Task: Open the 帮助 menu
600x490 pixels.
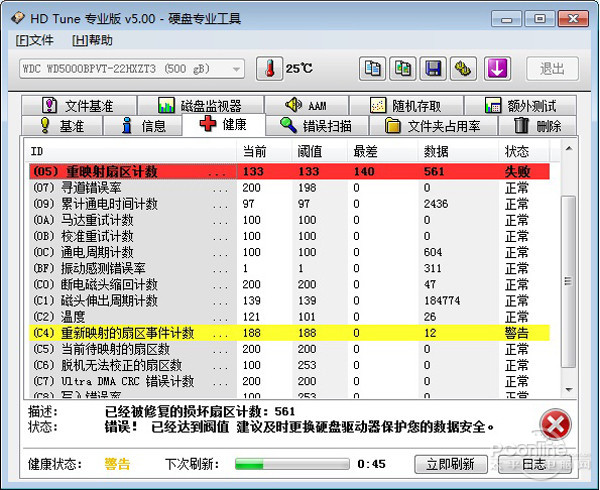Action: 92,40
